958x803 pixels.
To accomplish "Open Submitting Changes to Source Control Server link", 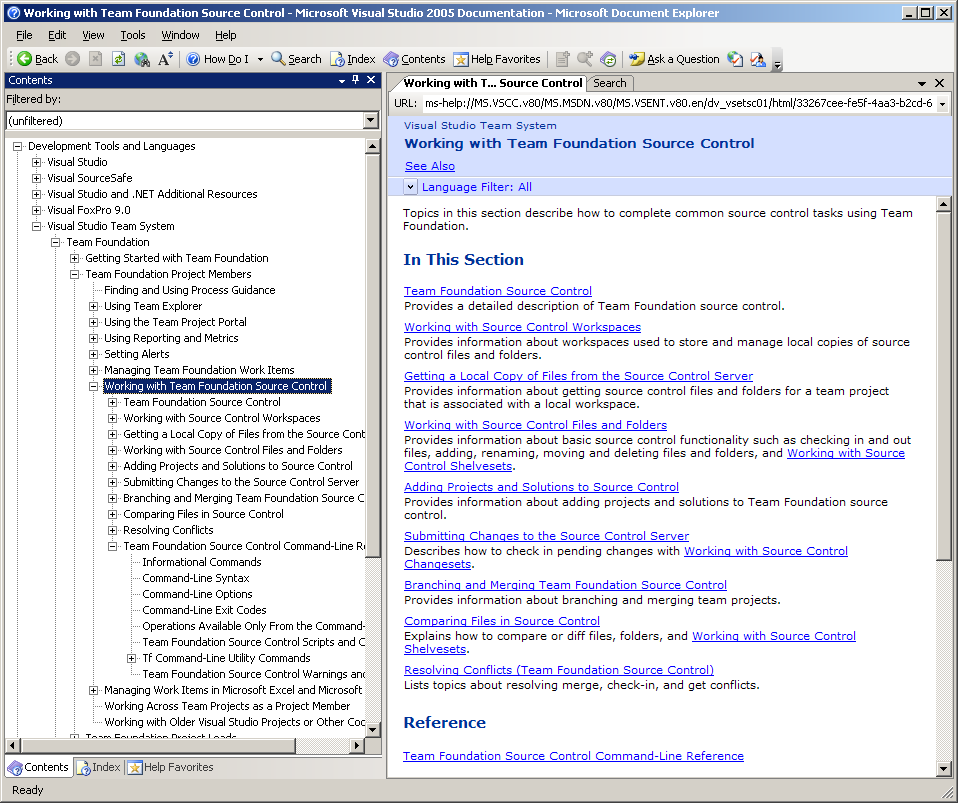I will 546,536.
